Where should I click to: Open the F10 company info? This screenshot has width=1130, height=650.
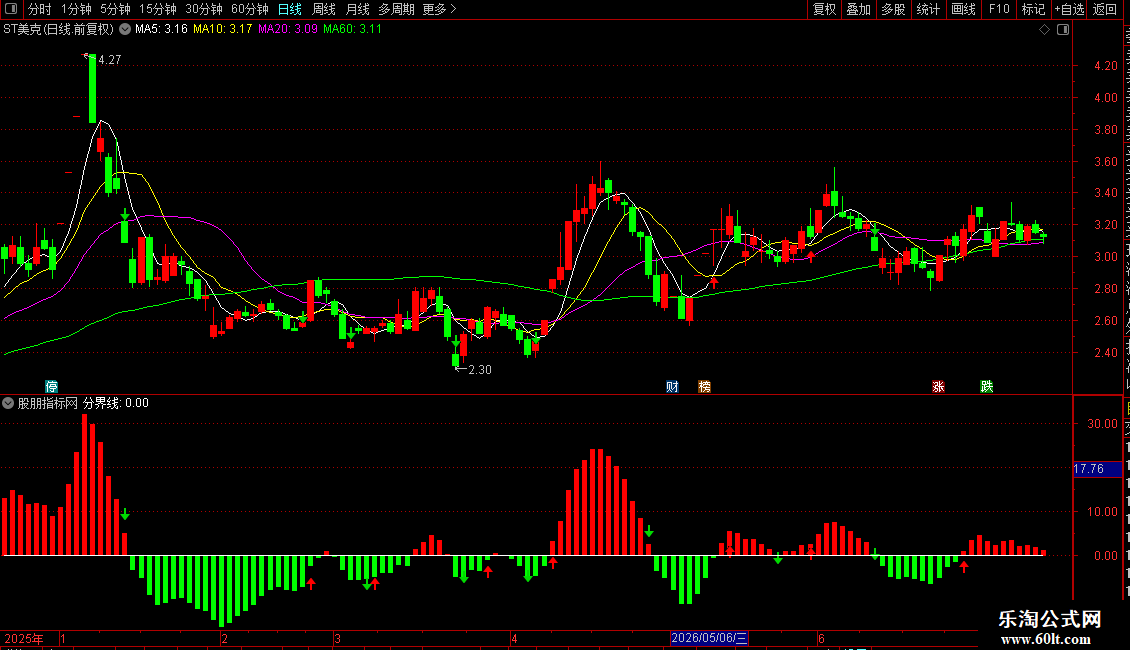(x=999, y=9)
